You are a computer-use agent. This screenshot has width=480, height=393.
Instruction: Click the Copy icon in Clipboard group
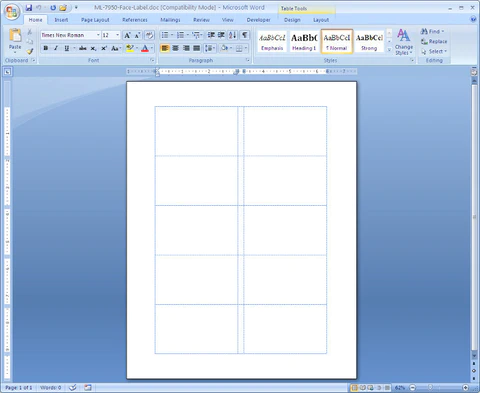pos(30,41)
